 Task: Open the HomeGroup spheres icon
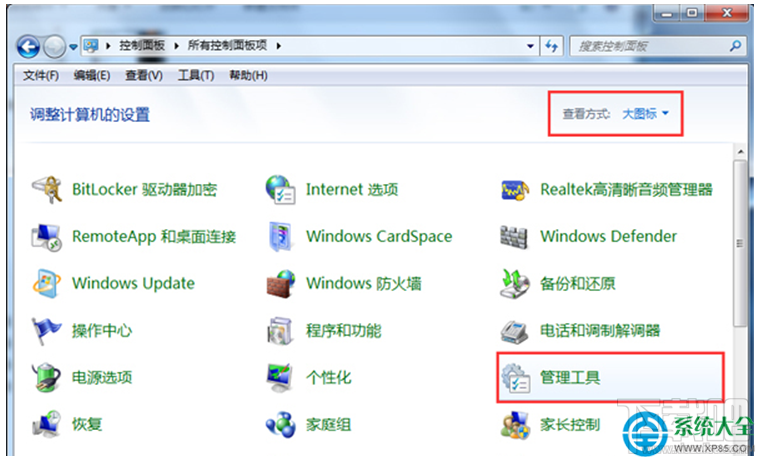point(280,425)
